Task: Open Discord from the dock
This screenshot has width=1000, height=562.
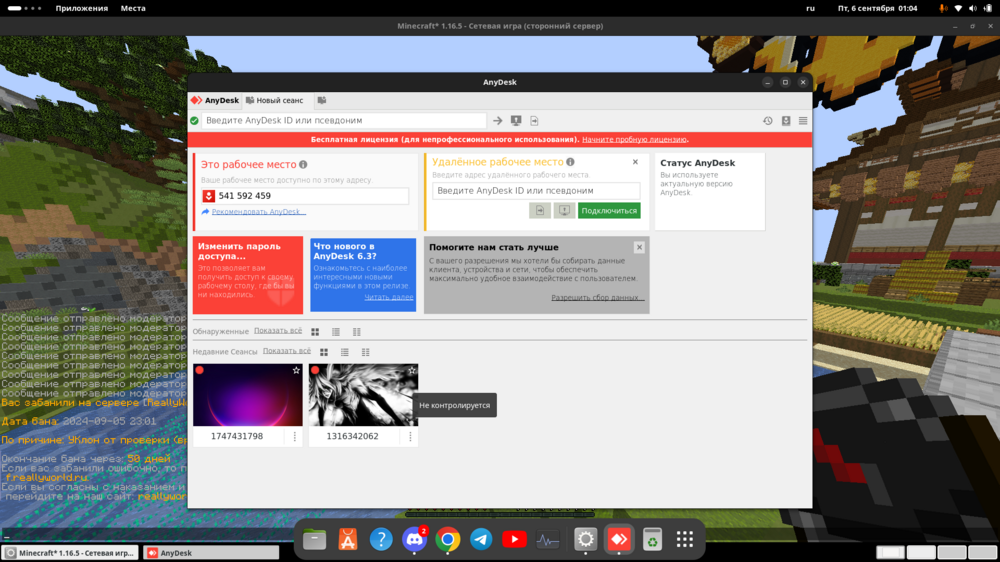Action: pos(415,540)
